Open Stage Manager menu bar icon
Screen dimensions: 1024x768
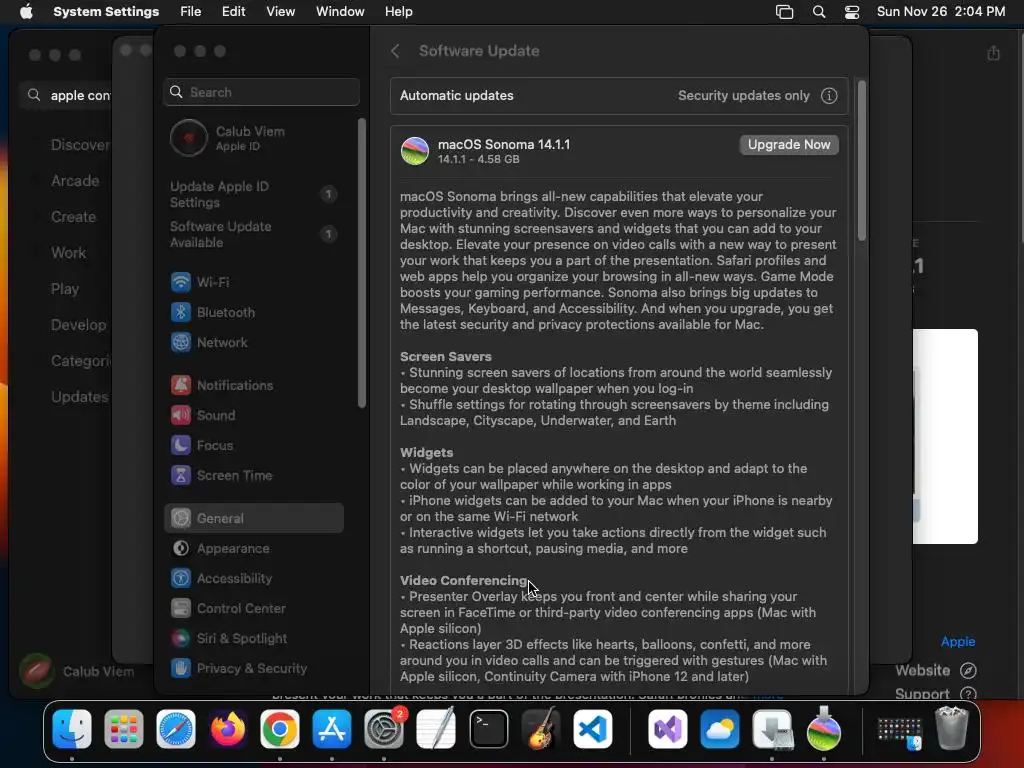coord(784,12)
